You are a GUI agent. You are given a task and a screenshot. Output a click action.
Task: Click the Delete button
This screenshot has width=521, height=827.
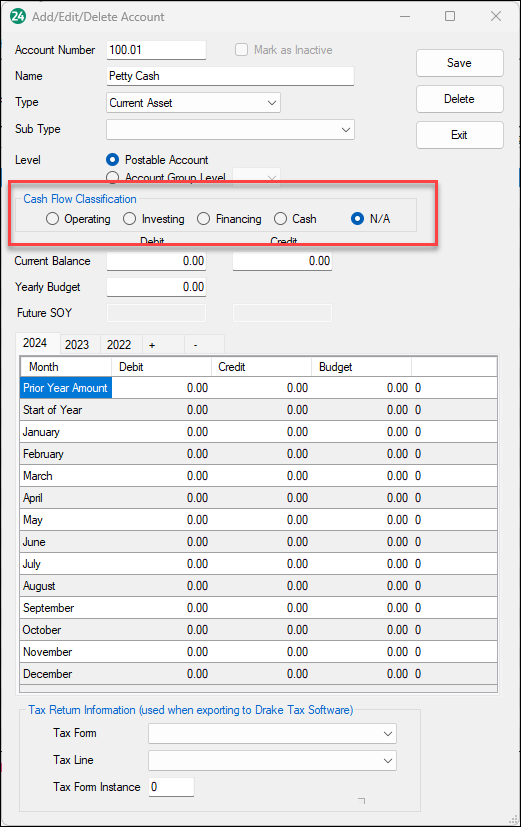click(x=459, y=99)
